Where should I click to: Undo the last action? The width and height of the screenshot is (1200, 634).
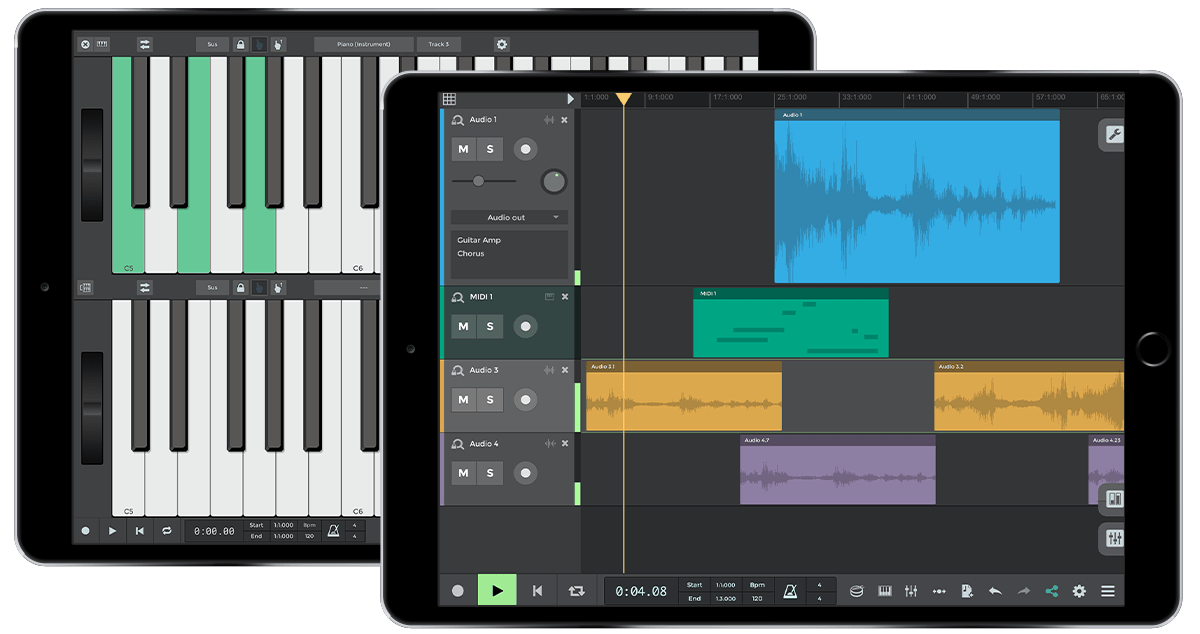[996, 590]
